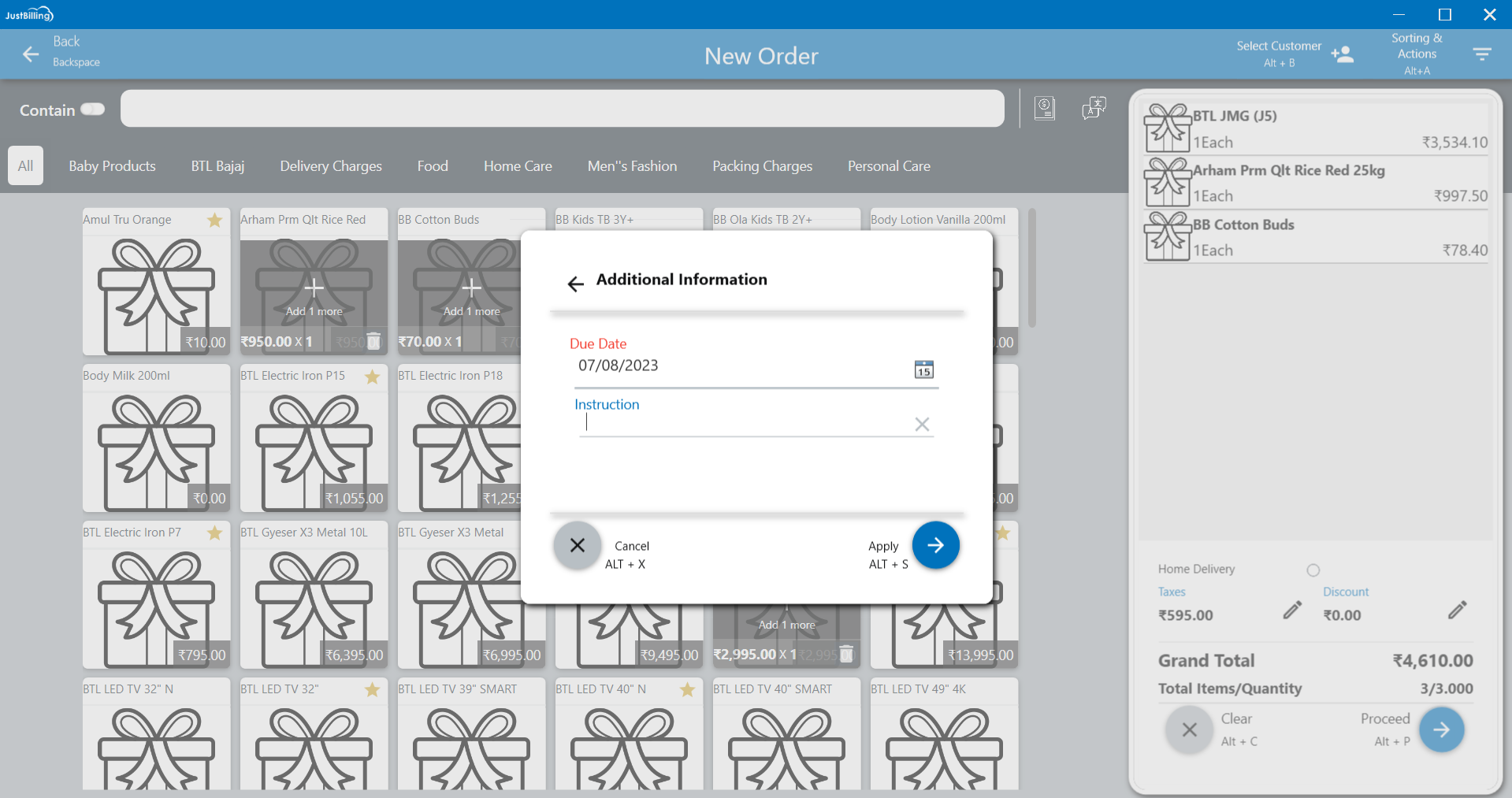The height and width of the screenshot is (798, 1512).
Task: Select Amul Tru Orange product tile
Action: pos(156,282)
